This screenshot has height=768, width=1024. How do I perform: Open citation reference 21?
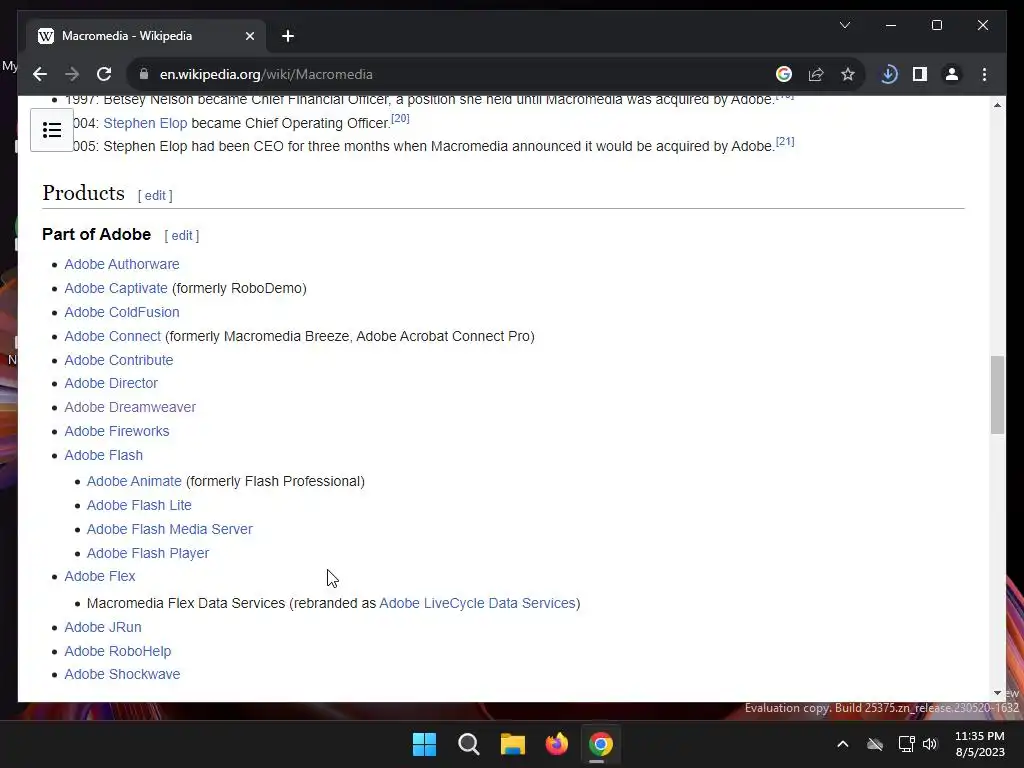pyautogui.click(x=785, y=141)
